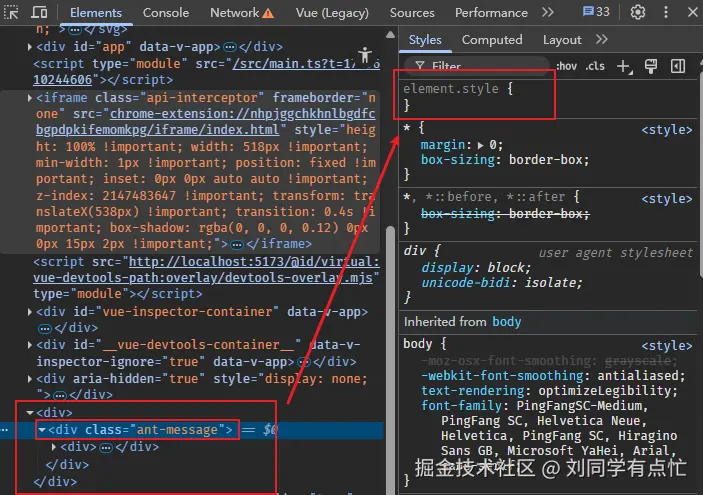This screenshot has height=495, width=703.
Task: Open the Vue (Legacy) tab
Action: 332,13
